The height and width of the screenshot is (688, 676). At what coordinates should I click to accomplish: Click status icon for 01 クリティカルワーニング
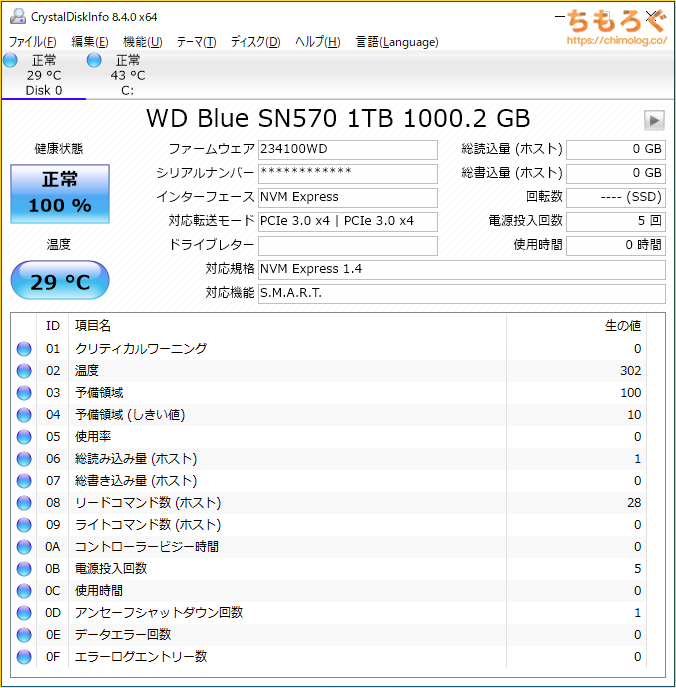24,349
